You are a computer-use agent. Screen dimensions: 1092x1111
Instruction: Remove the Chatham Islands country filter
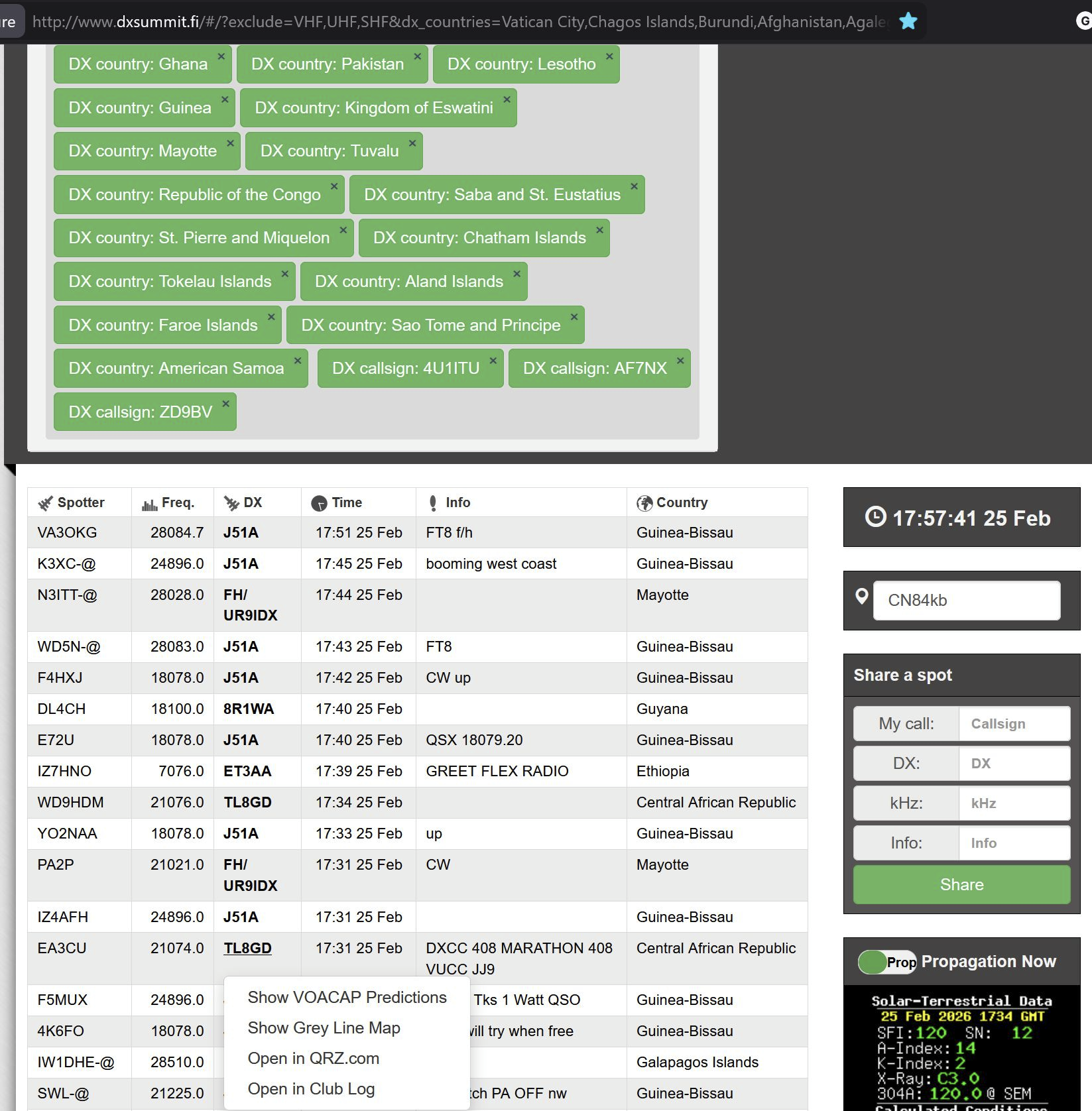[599, 230]
